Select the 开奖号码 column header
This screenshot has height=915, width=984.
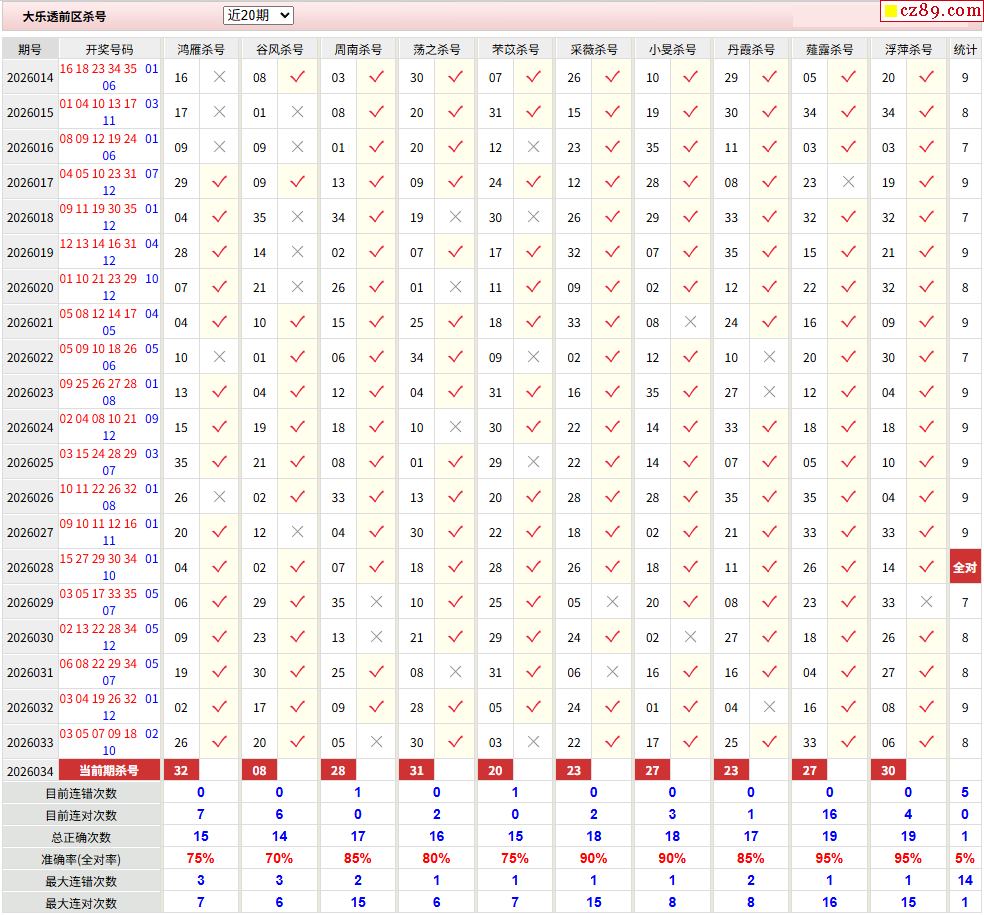[x=109, y=49]
